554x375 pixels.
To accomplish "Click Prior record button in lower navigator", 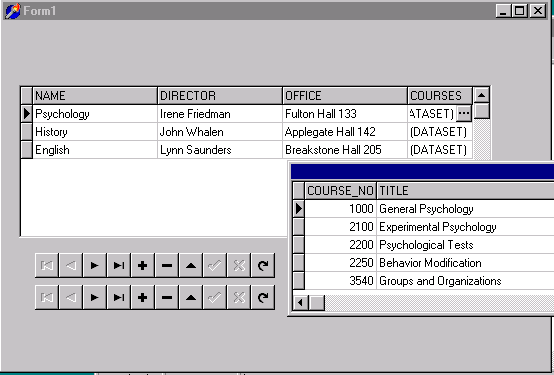I will click(71, 297).
